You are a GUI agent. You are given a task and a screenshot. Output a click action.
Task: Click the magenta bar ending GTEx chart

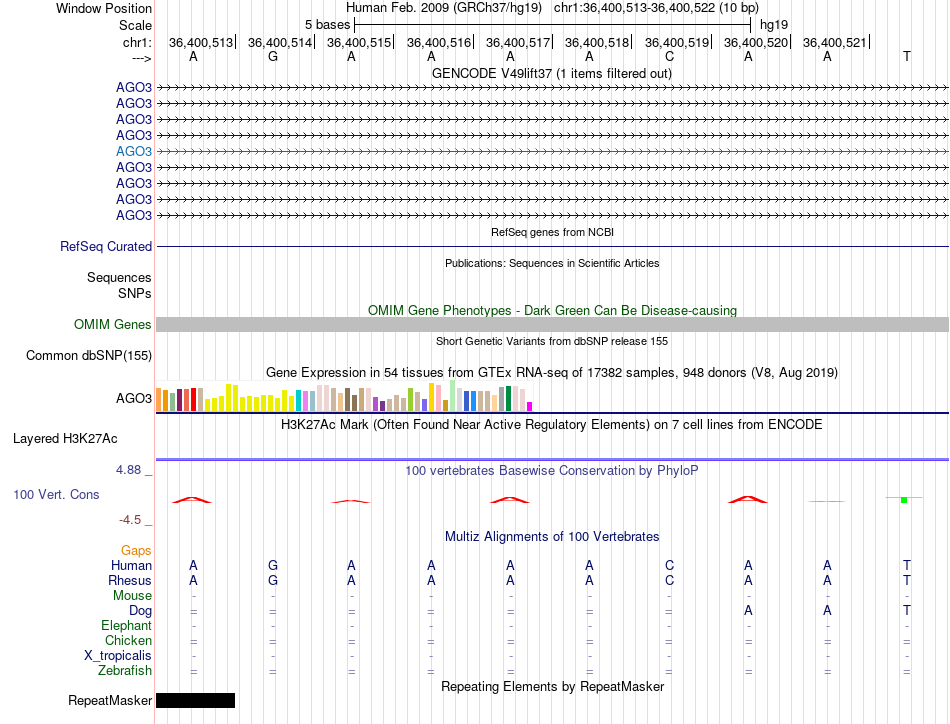coord(530,407)
